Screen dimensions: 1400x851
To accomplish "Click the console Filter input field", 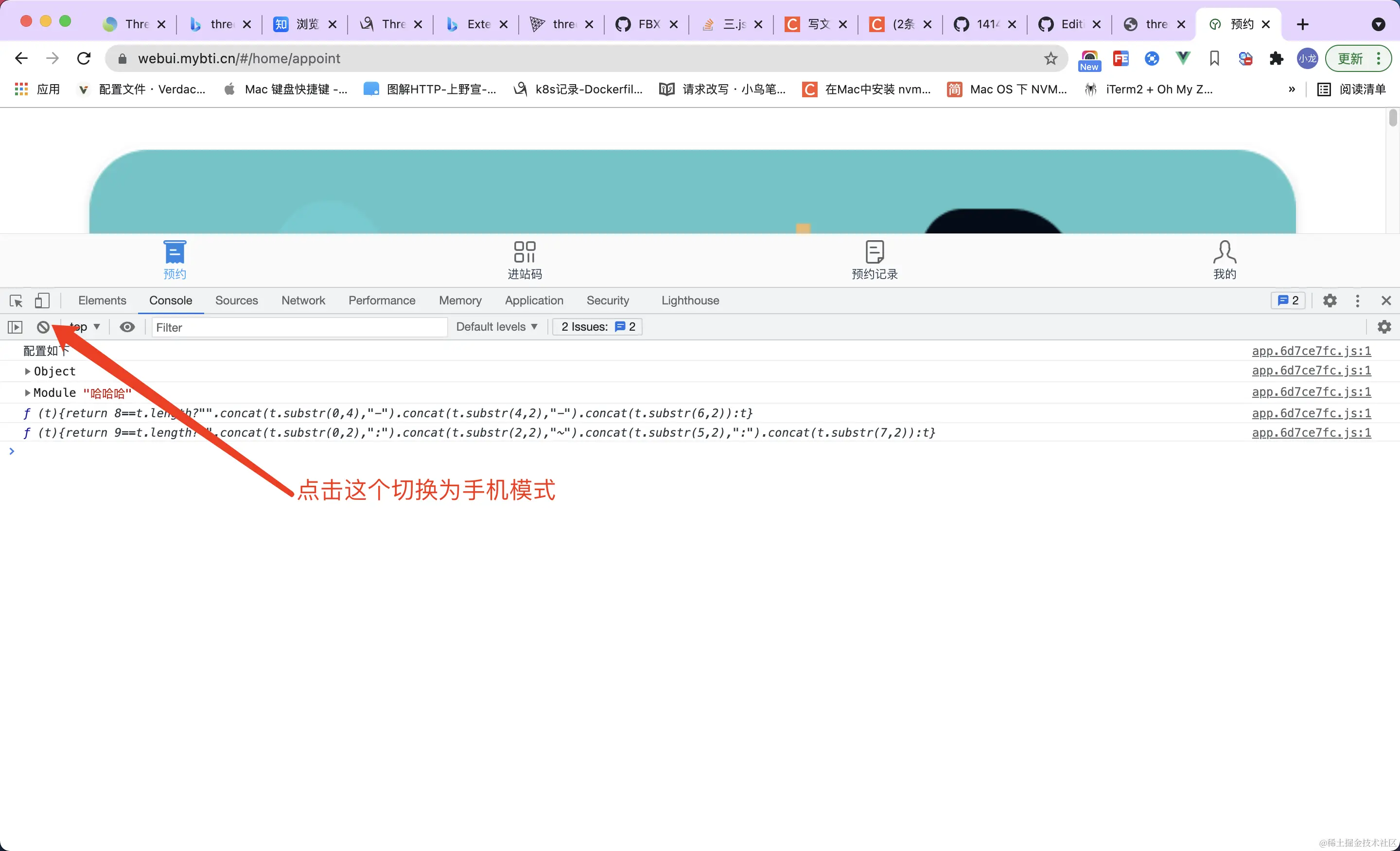I will point(298,327).
